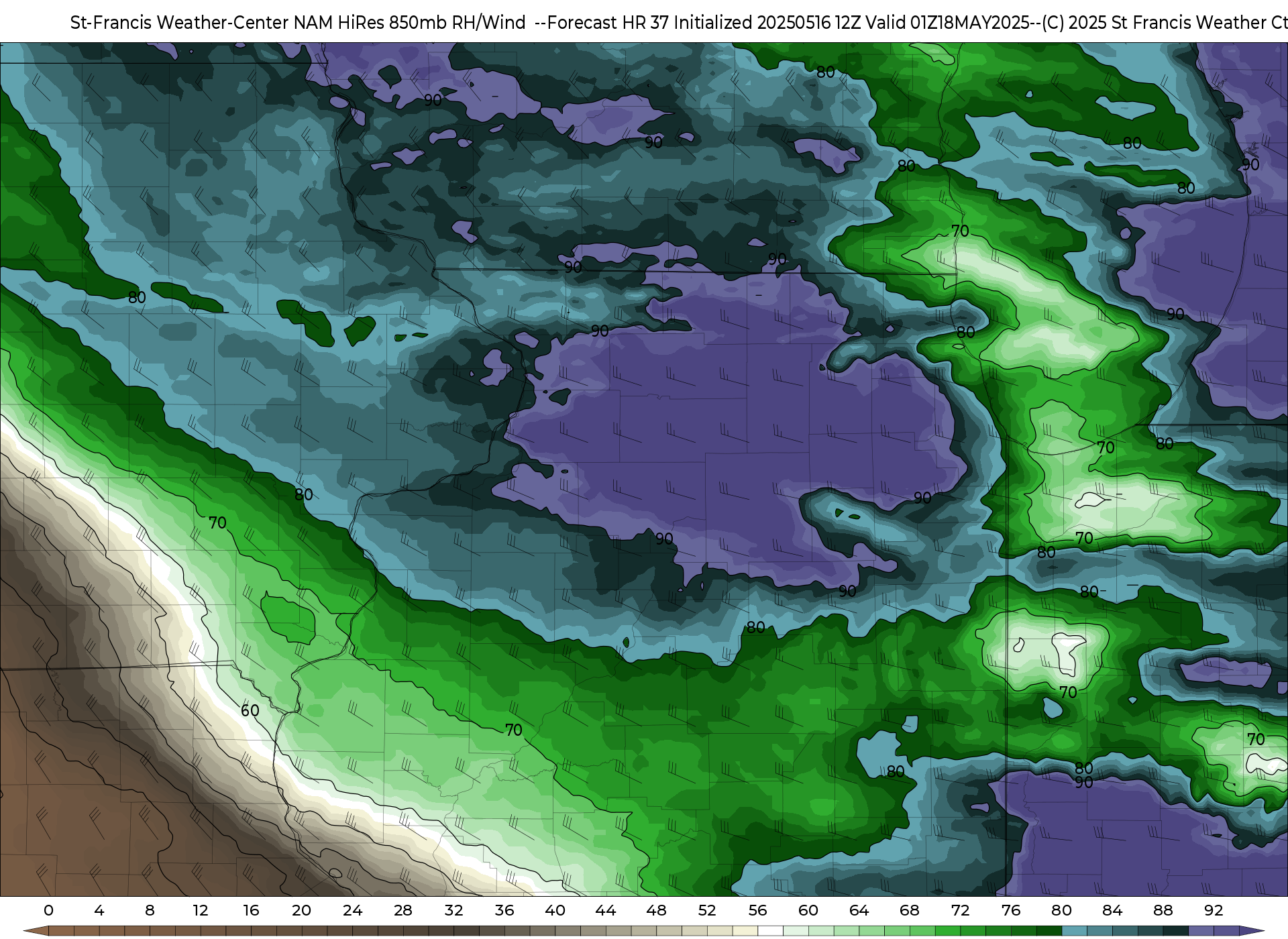This screenshot has width=1288, height=939.
Task: Click the colorbar tick label "36"
Action: [504, 910]
